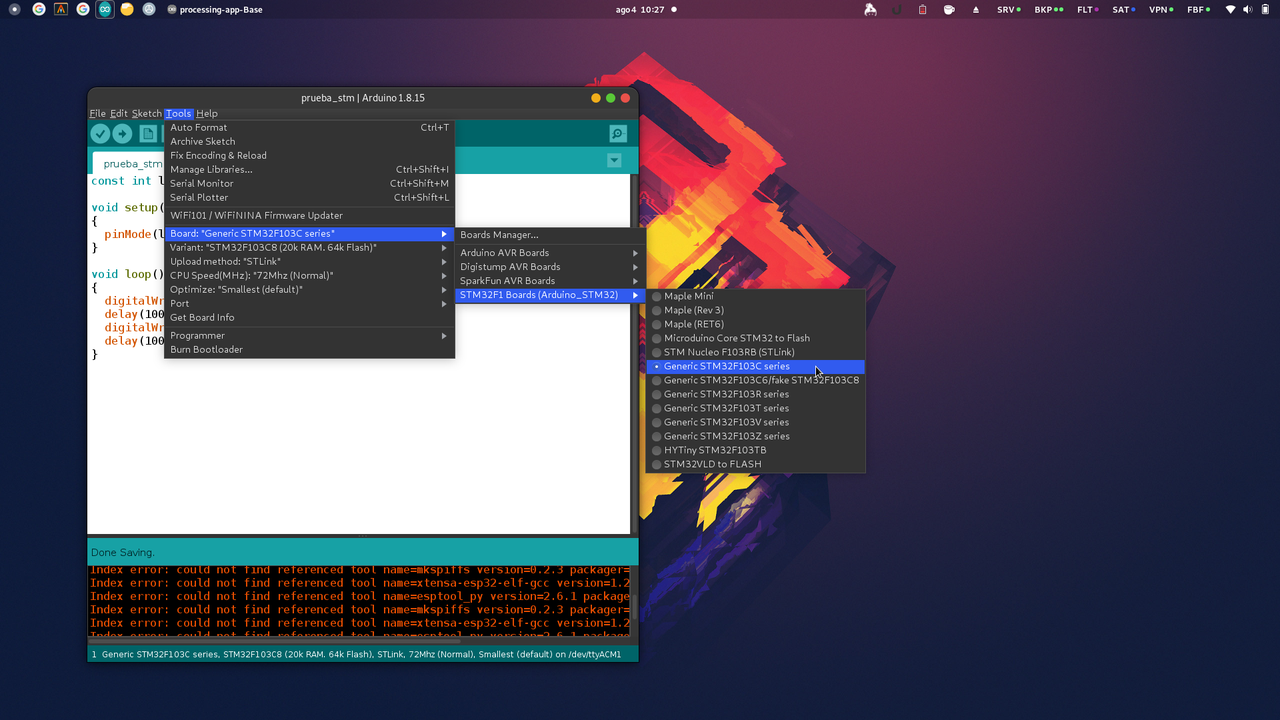Click the SRV status indicator in top bar
The height and width of the screenshot is (720, 1280).
pos(1008,9)
